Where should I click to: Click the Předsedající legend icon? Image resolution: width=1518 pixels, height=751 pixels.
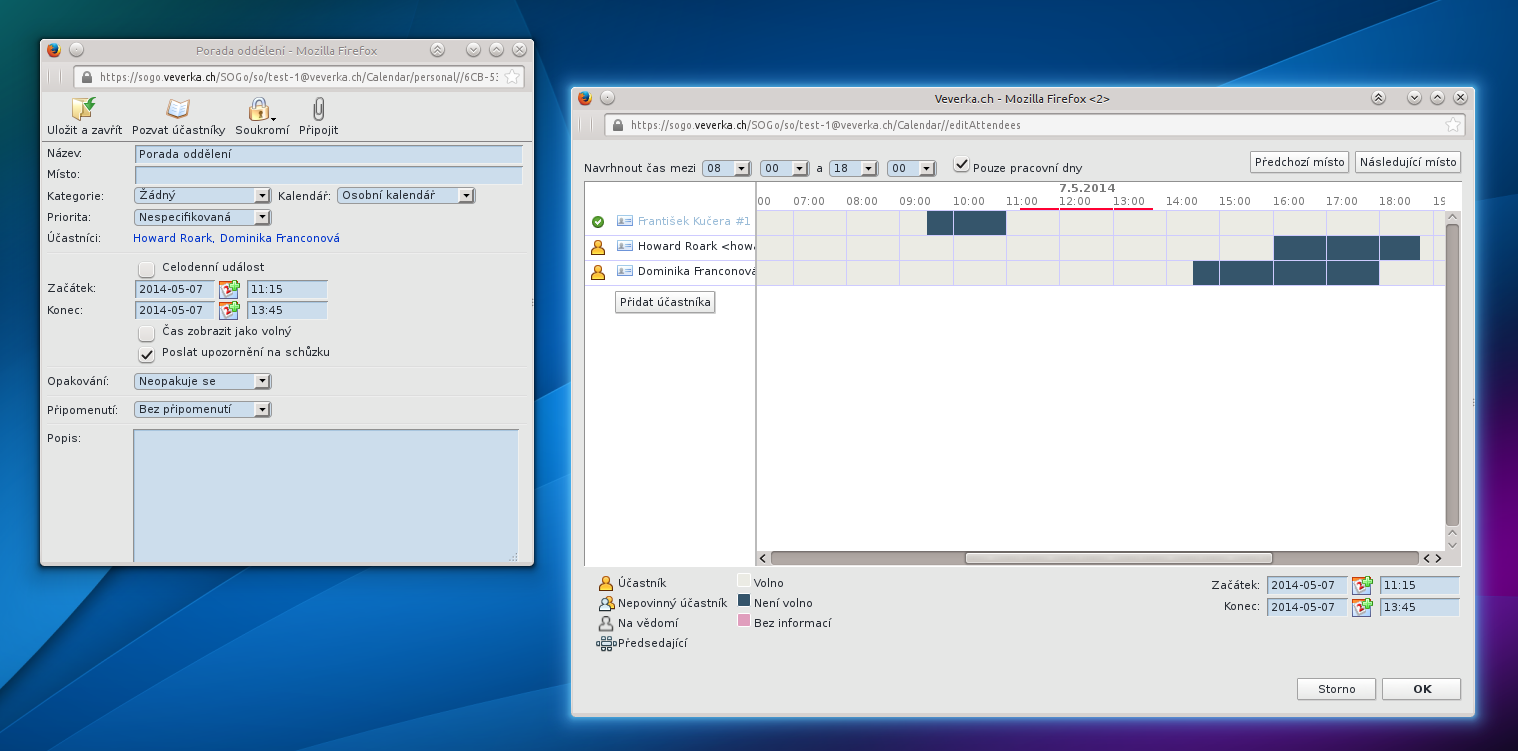pyautogui.click(x=606, y=643)
